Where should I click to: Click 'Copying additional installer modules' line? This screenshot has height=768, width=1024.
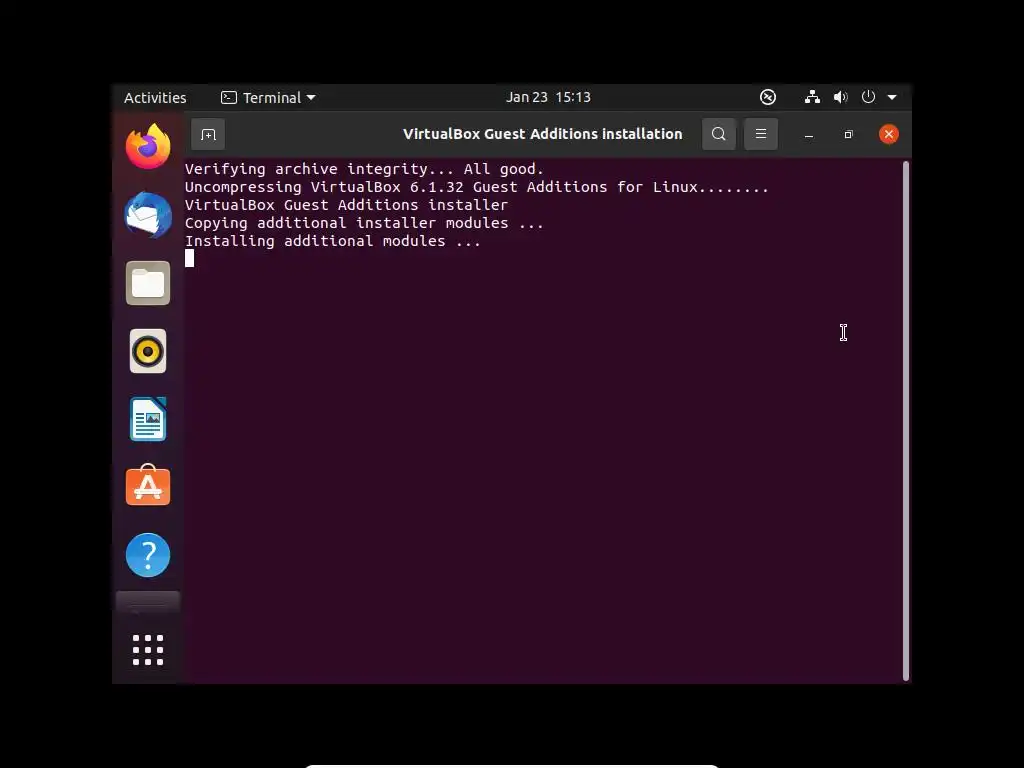click(x=364, y=223)
